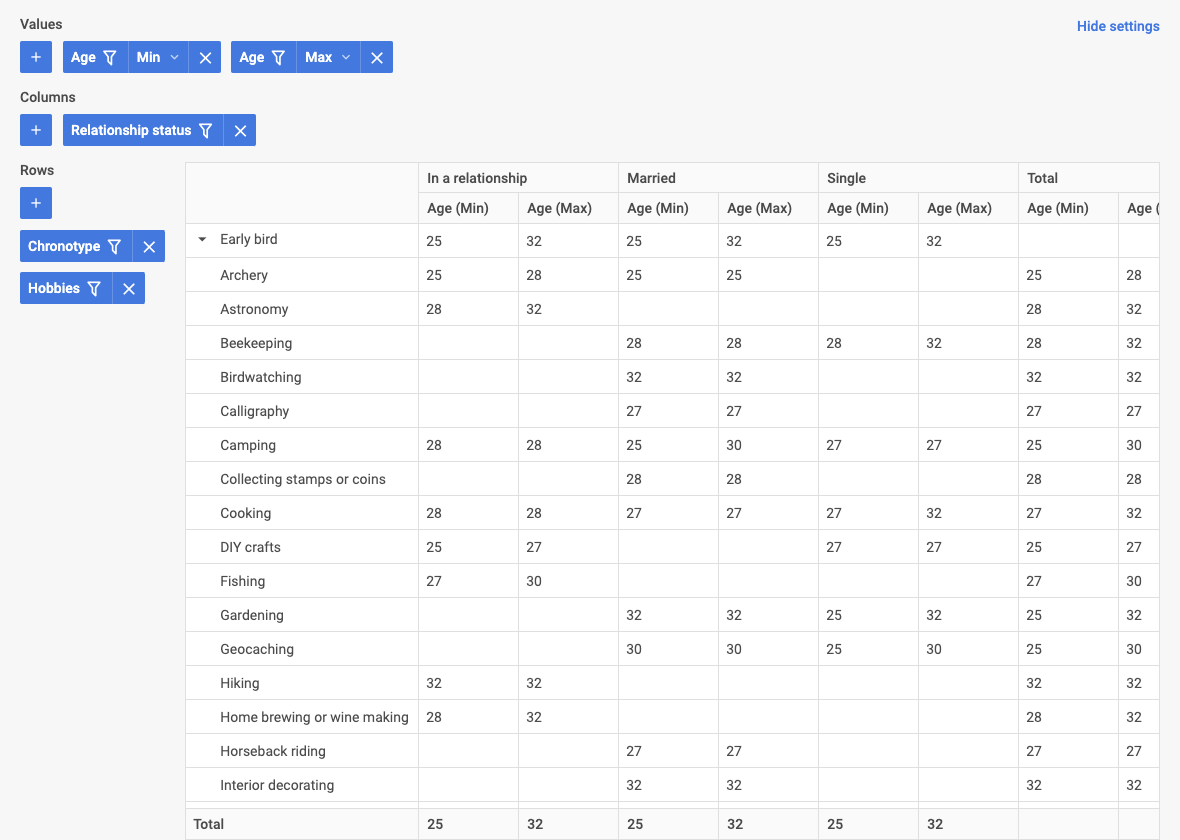Screen dimensions: 1180x840
Task: Click the plus button under Rows
Action: (36, 203)
